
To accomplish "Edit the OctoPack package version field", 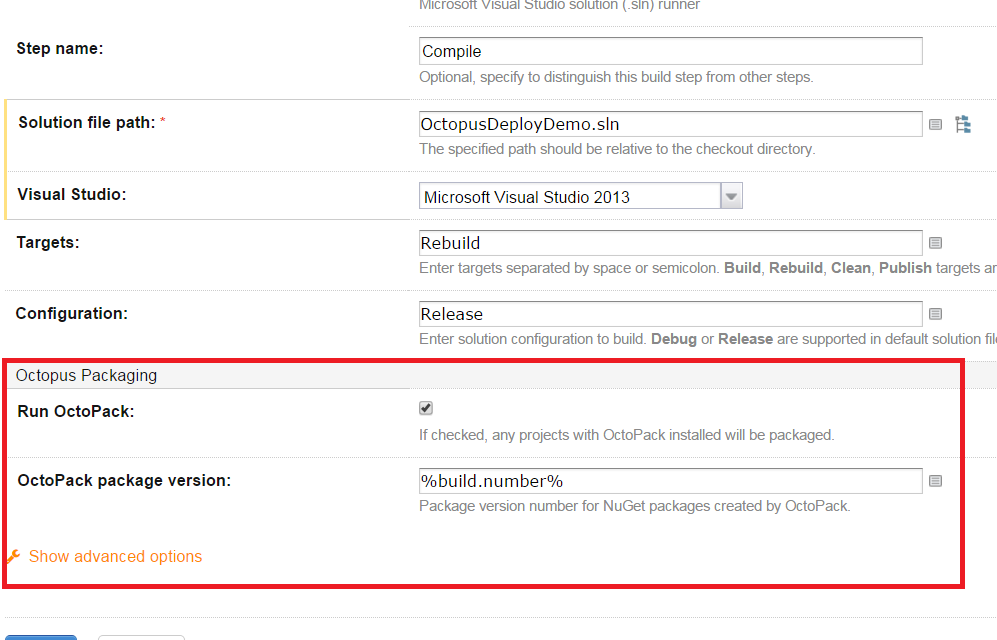I will (670, 481).
